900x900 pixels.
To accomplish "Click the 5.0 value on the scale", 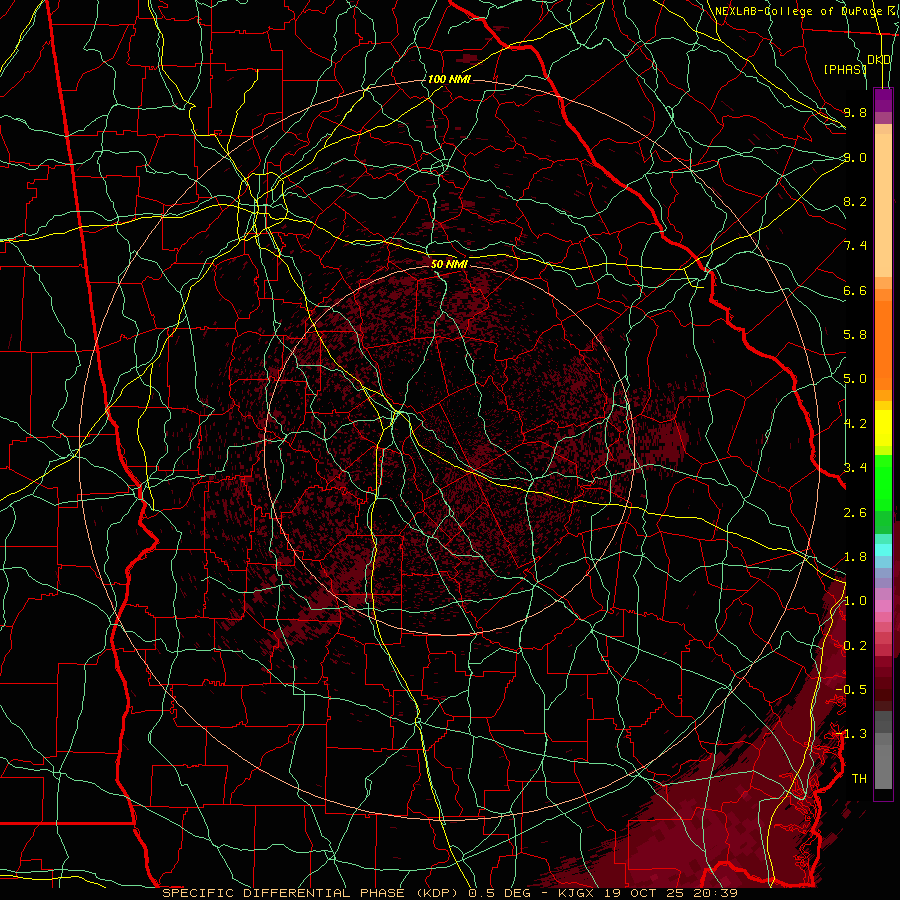I will pyautogui.click(x=855, y=379).
